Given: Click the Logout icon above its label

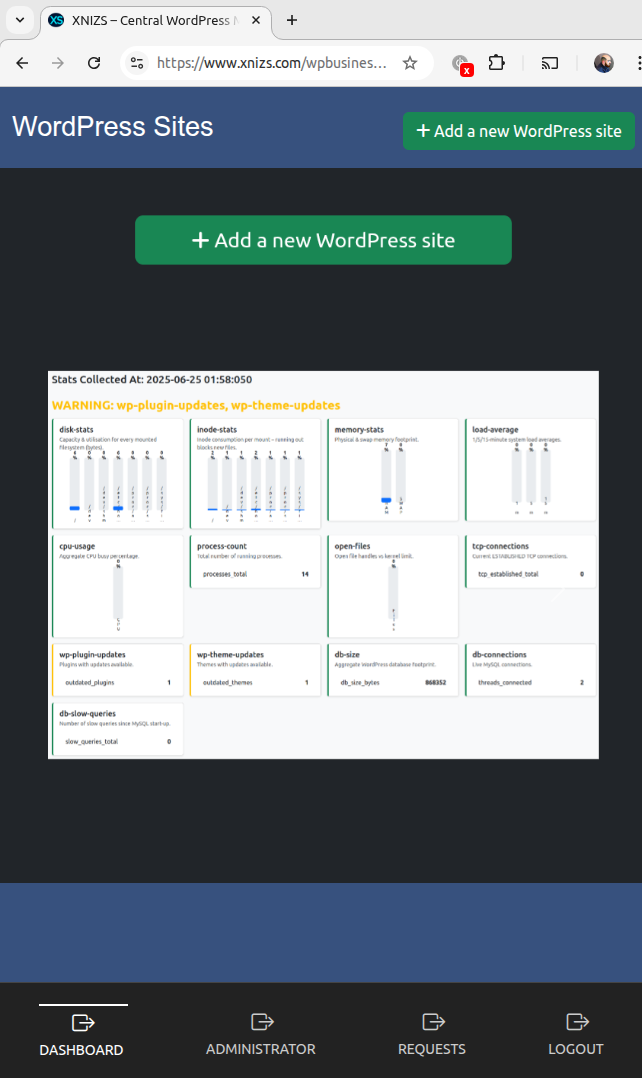Looking at the screenshot, I should click(577, 1022).
